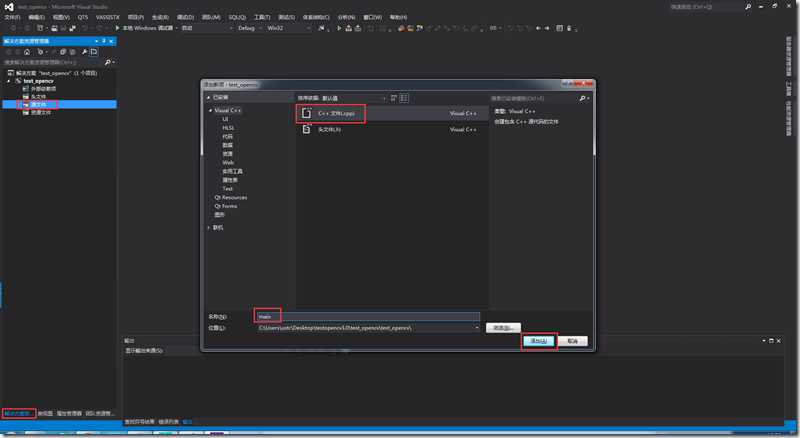
Task: Select the source files folder
Action: coord(35,104)
